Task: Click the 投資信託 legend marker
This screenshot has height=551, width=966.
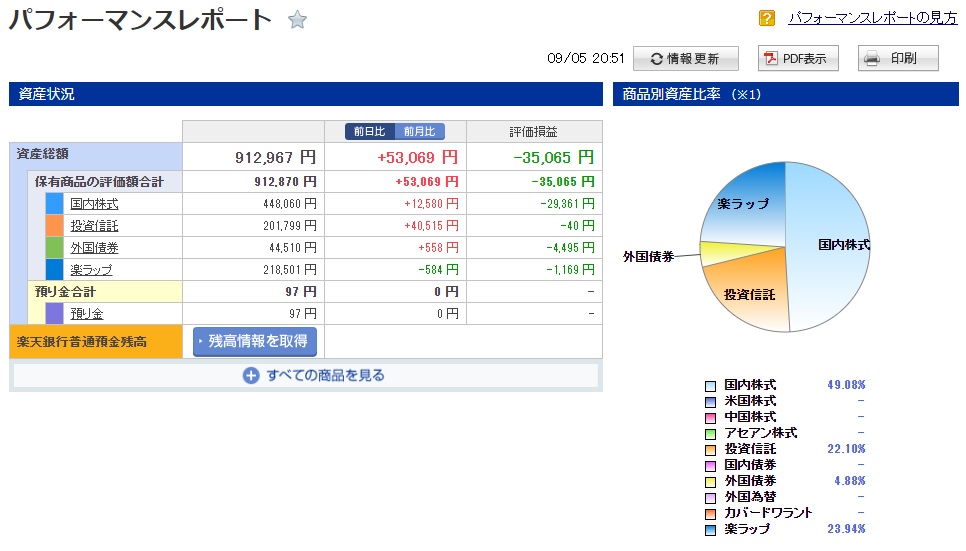Action: coord(710,450)
